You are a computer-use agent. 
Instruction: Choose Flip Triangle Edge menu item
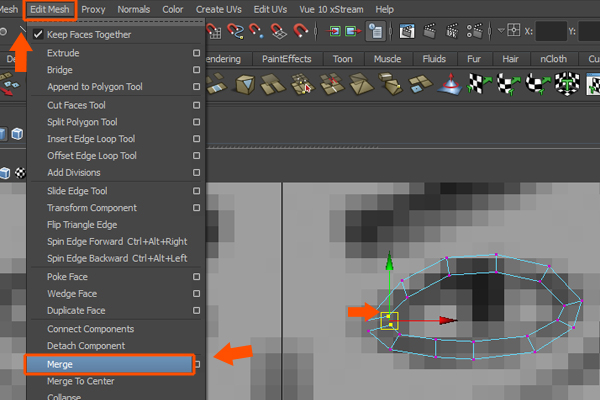pos(116,225)
